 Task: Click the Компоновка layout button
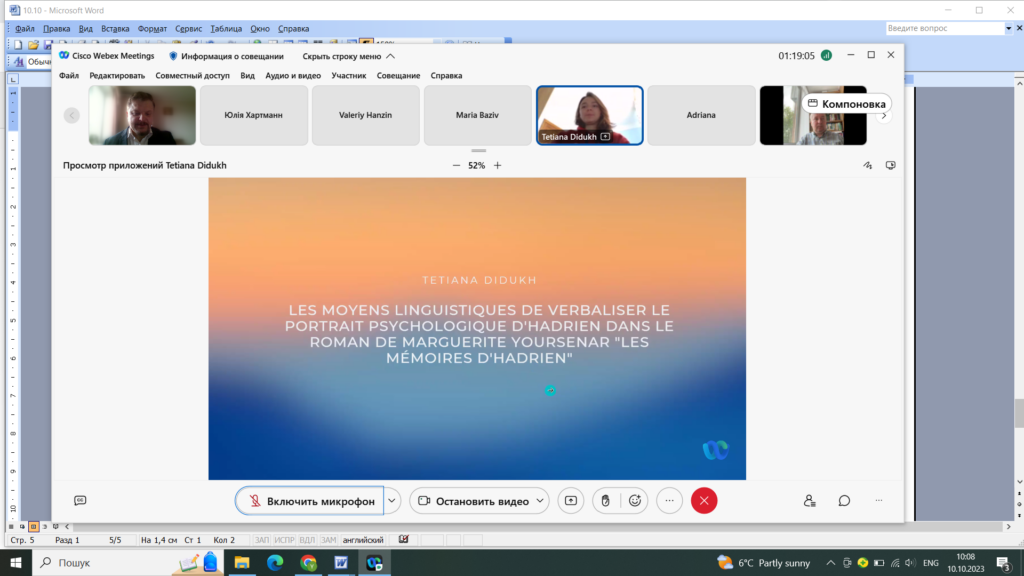tap(846, 104)
